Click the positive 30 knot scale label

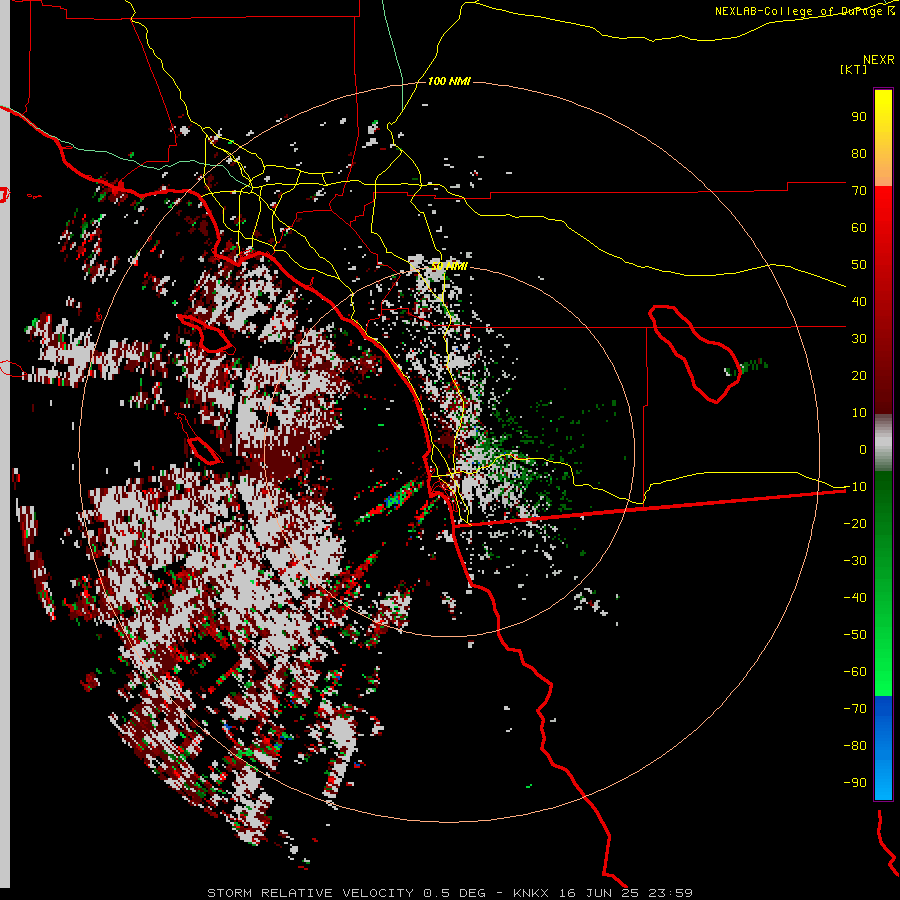click(x=859, y=339)
